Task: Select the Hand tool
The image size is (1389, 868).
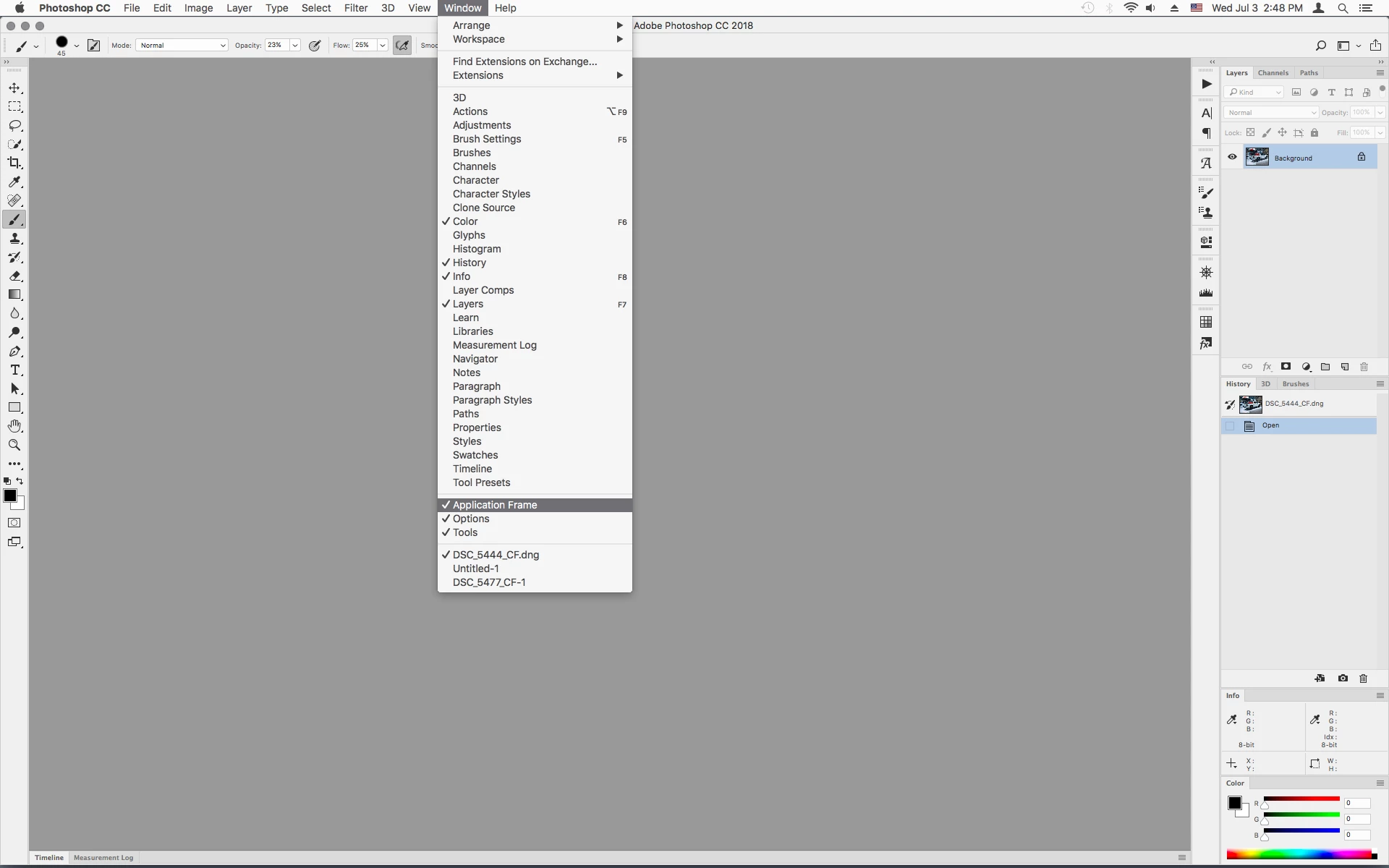Action: coord(14,426)
